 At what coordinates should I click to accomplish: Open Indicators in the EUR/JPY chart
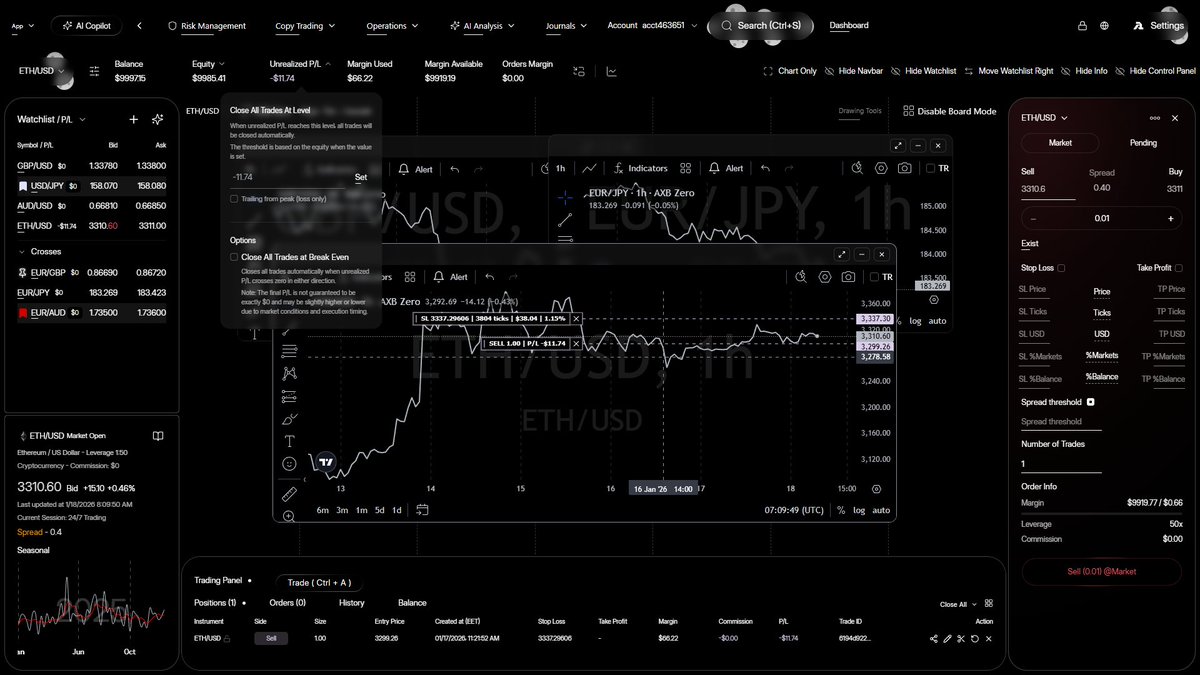click(x=640, y=168)
